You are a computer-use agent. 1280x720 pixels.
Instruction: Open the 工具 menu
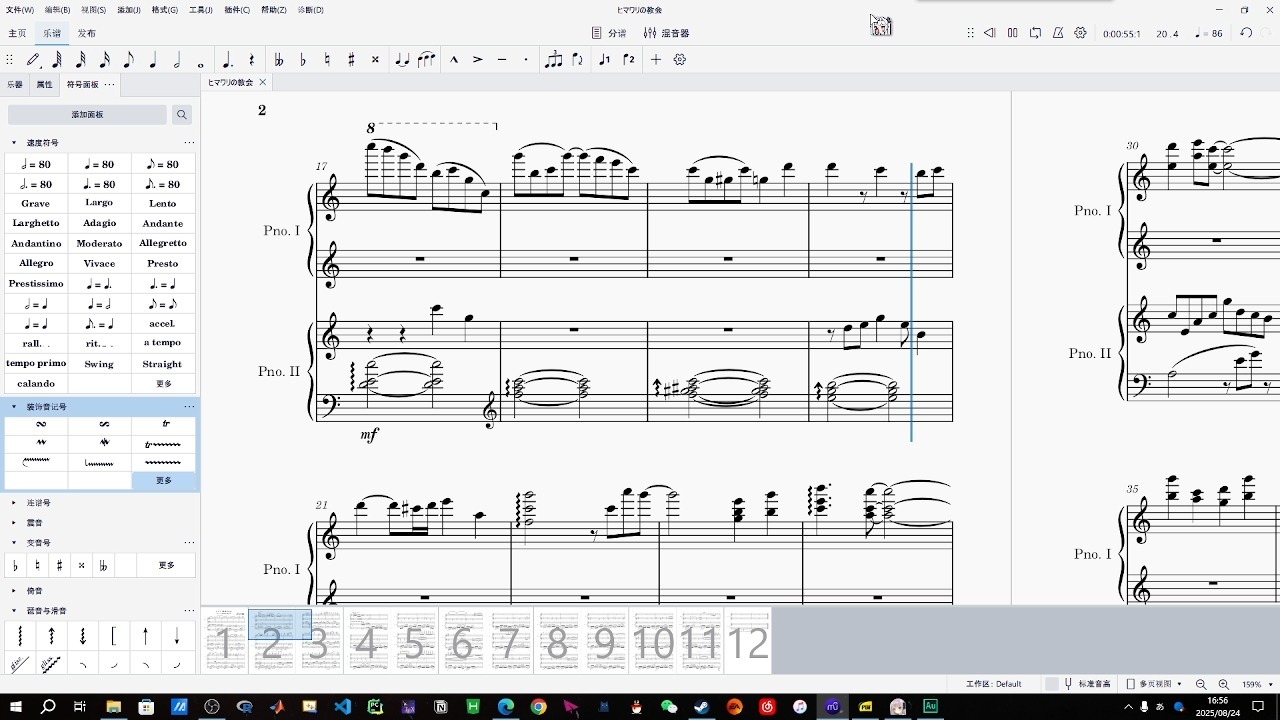pos(201,10)
